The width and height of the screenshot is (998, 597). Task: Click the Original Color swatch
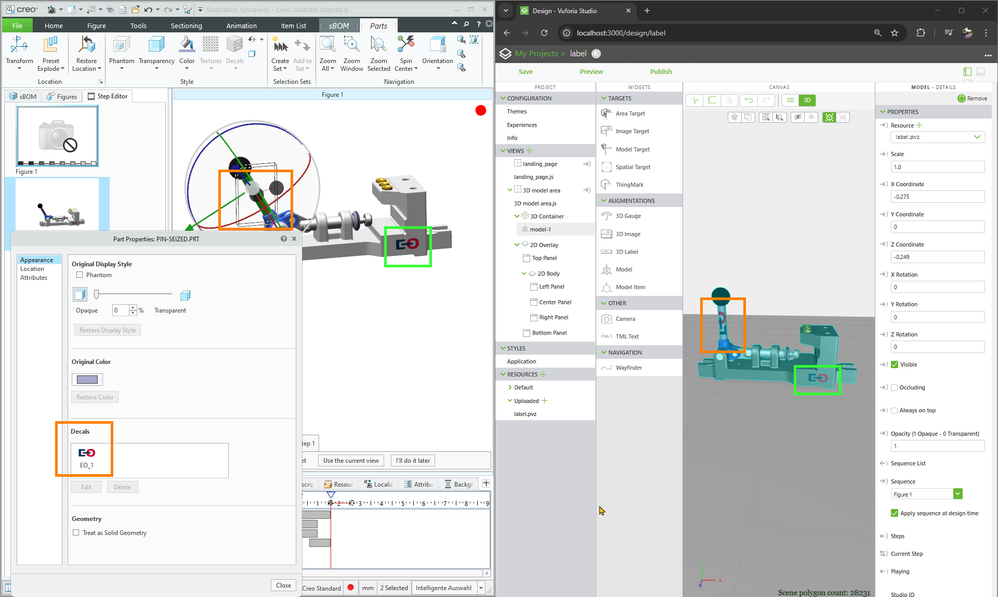(x=86, y=379)
